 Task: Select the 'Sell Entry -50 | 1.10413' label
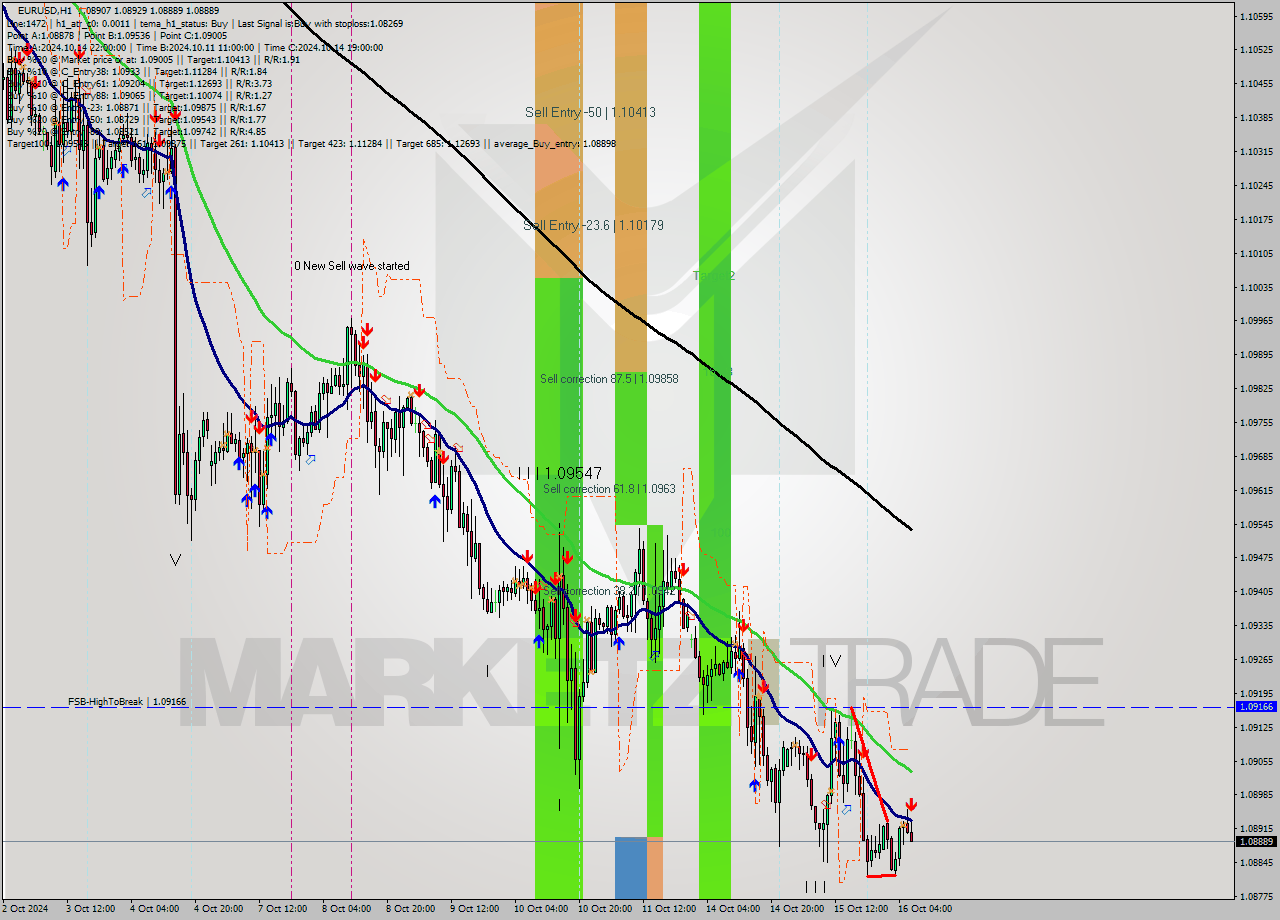click(591, 113)
